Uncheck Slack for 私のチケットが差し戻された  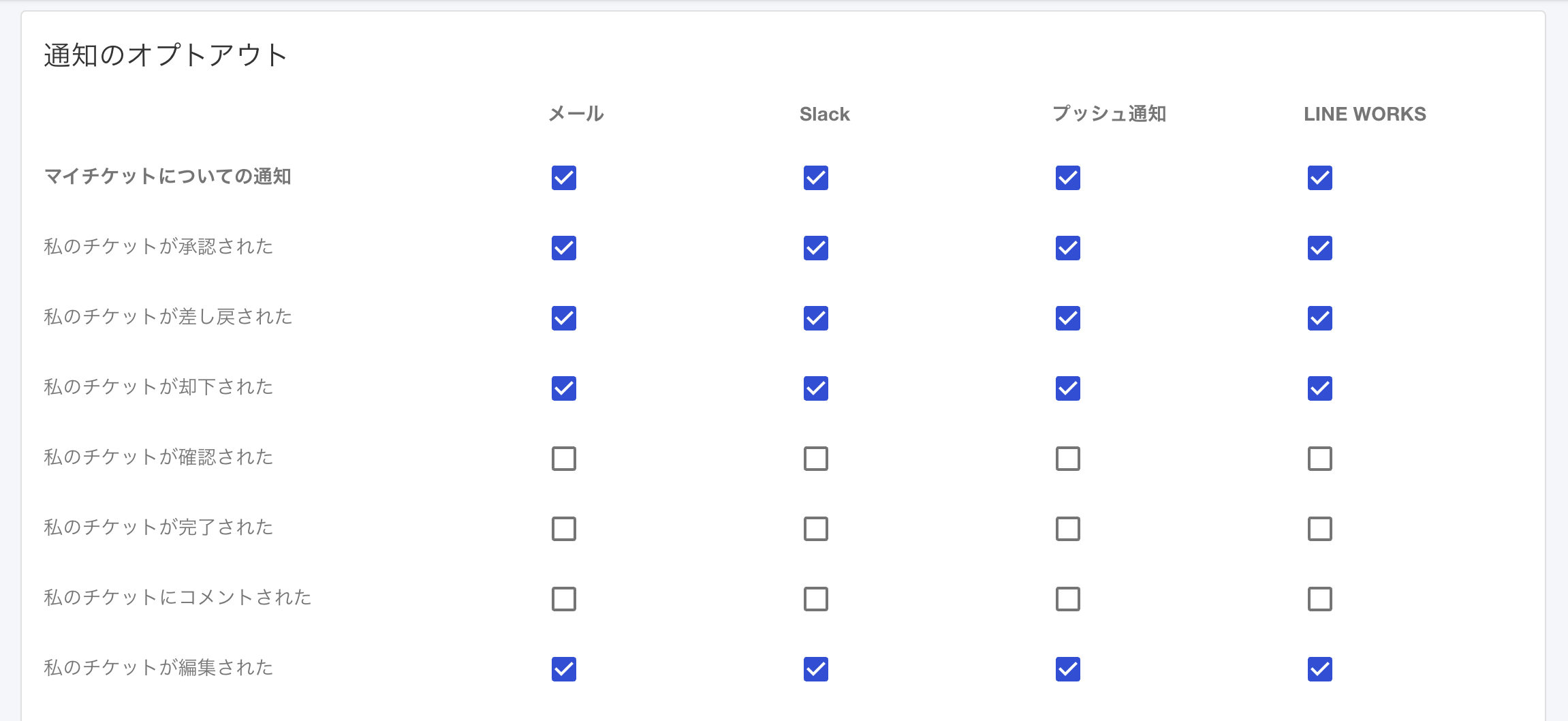(x=816, y=318)
